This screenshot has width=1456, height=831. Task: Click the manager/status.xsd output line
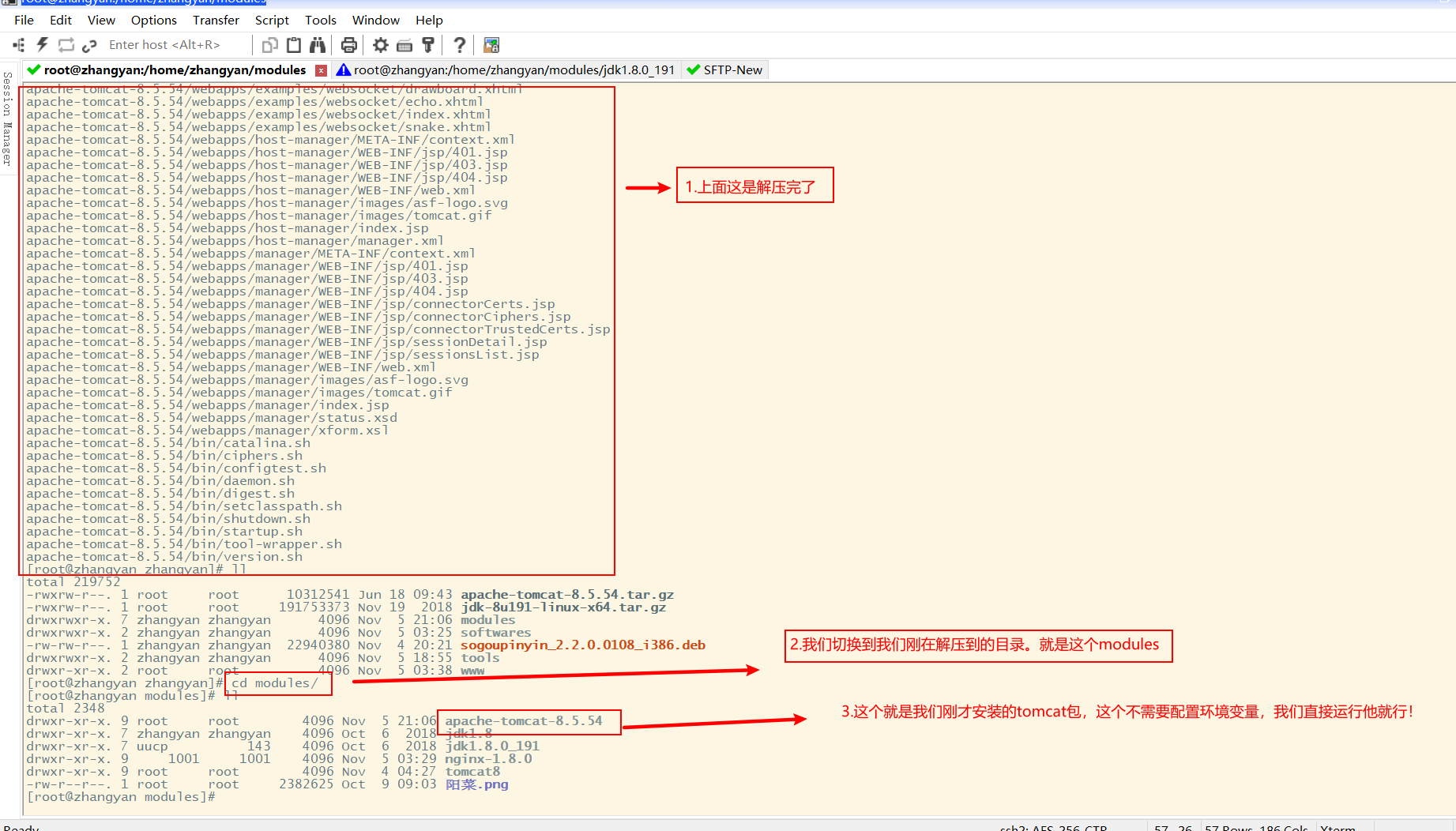point(212,418)
